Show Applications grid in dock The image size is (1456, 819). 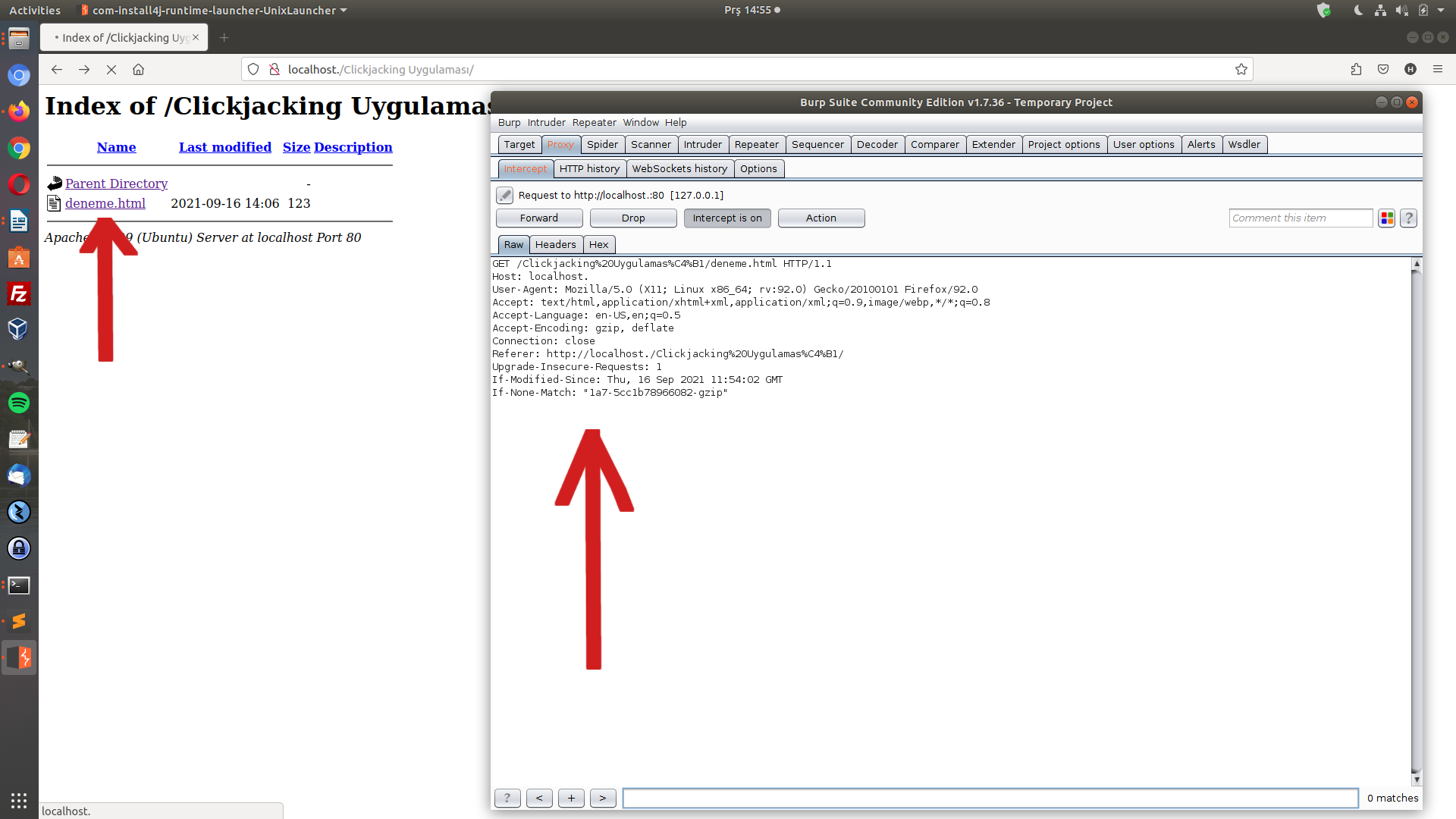19,800
